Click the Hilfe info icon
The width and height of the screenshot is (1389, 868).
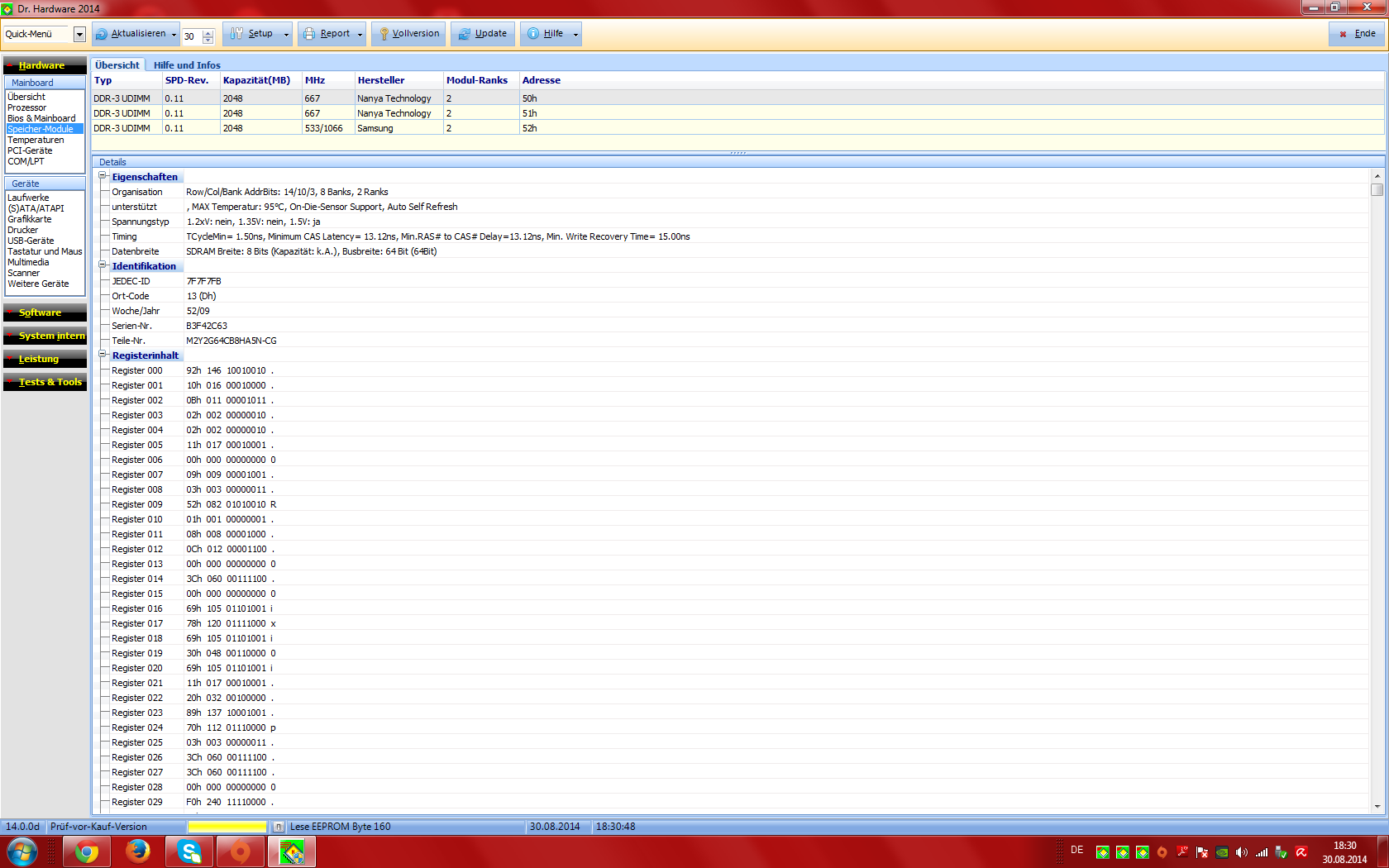click(x=533, y=34)
